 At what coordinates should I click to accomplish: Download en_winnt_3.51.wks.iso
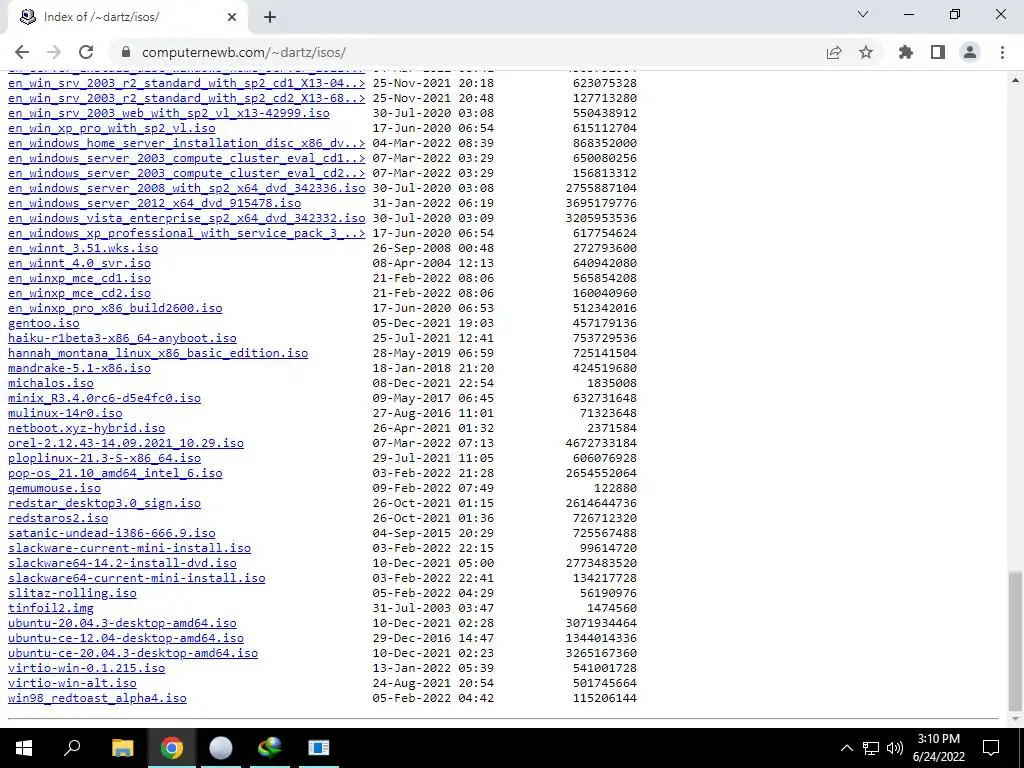(x=83, y=248)
